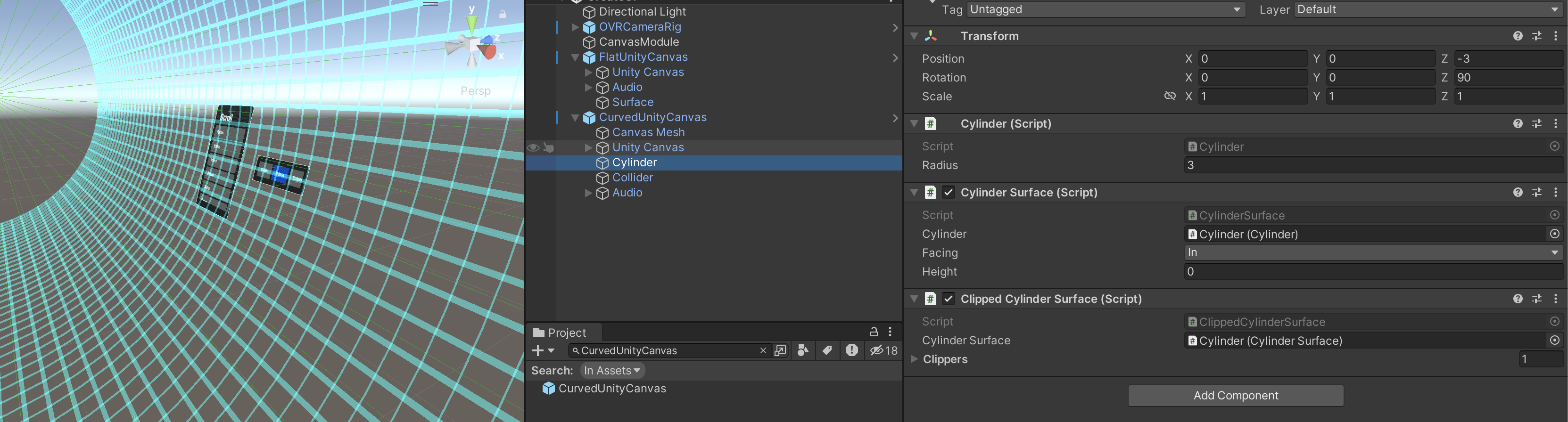The image size is (1568, 422).
Task: Collapse Clipped Cylinder Surface component
Action: (x=914, y=299)
